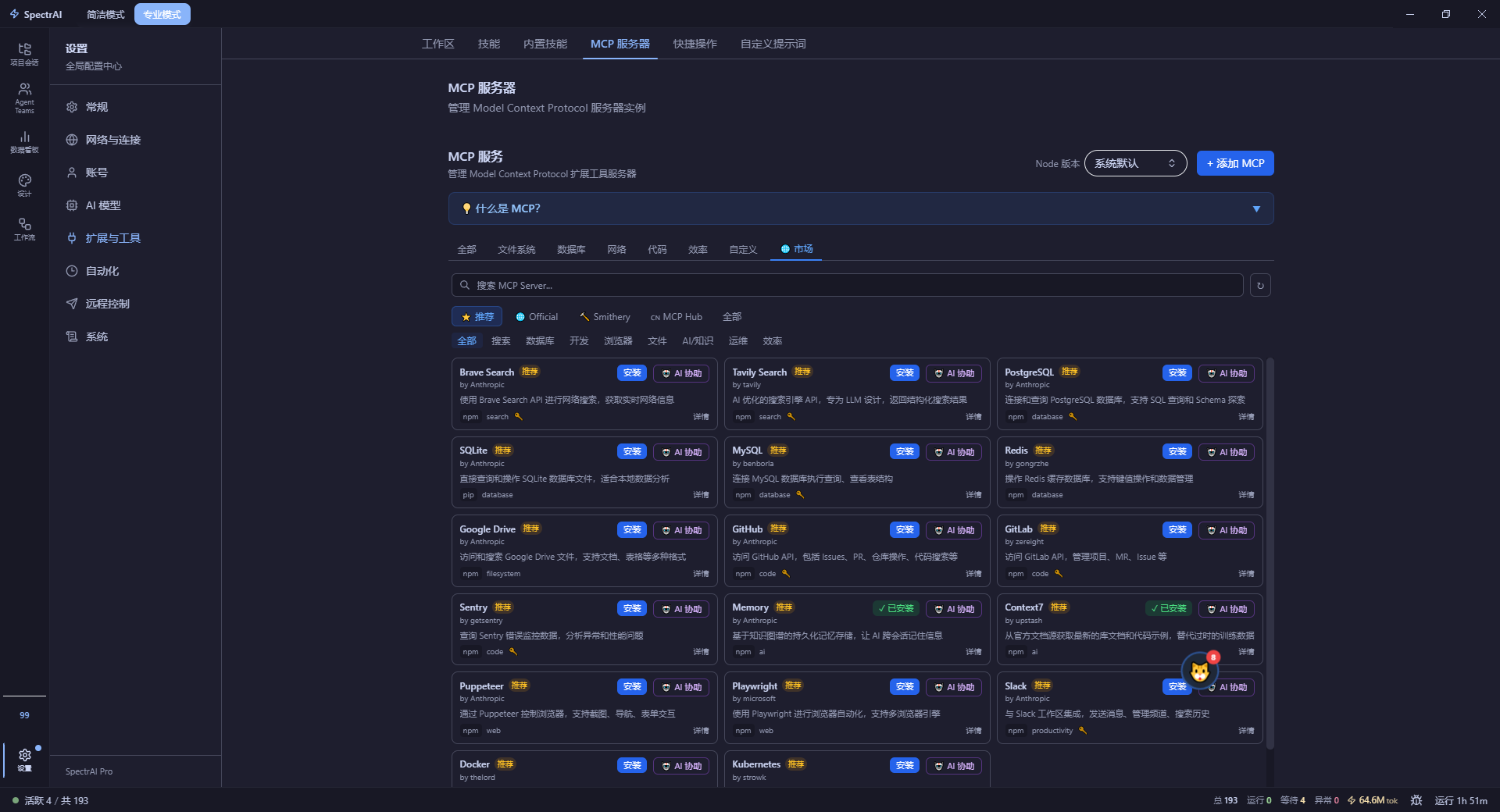The width and height of the screenshot is (1500, 812).
Task: Click the server list vertical scrollbar
Action: click(x=1270, y=554)
